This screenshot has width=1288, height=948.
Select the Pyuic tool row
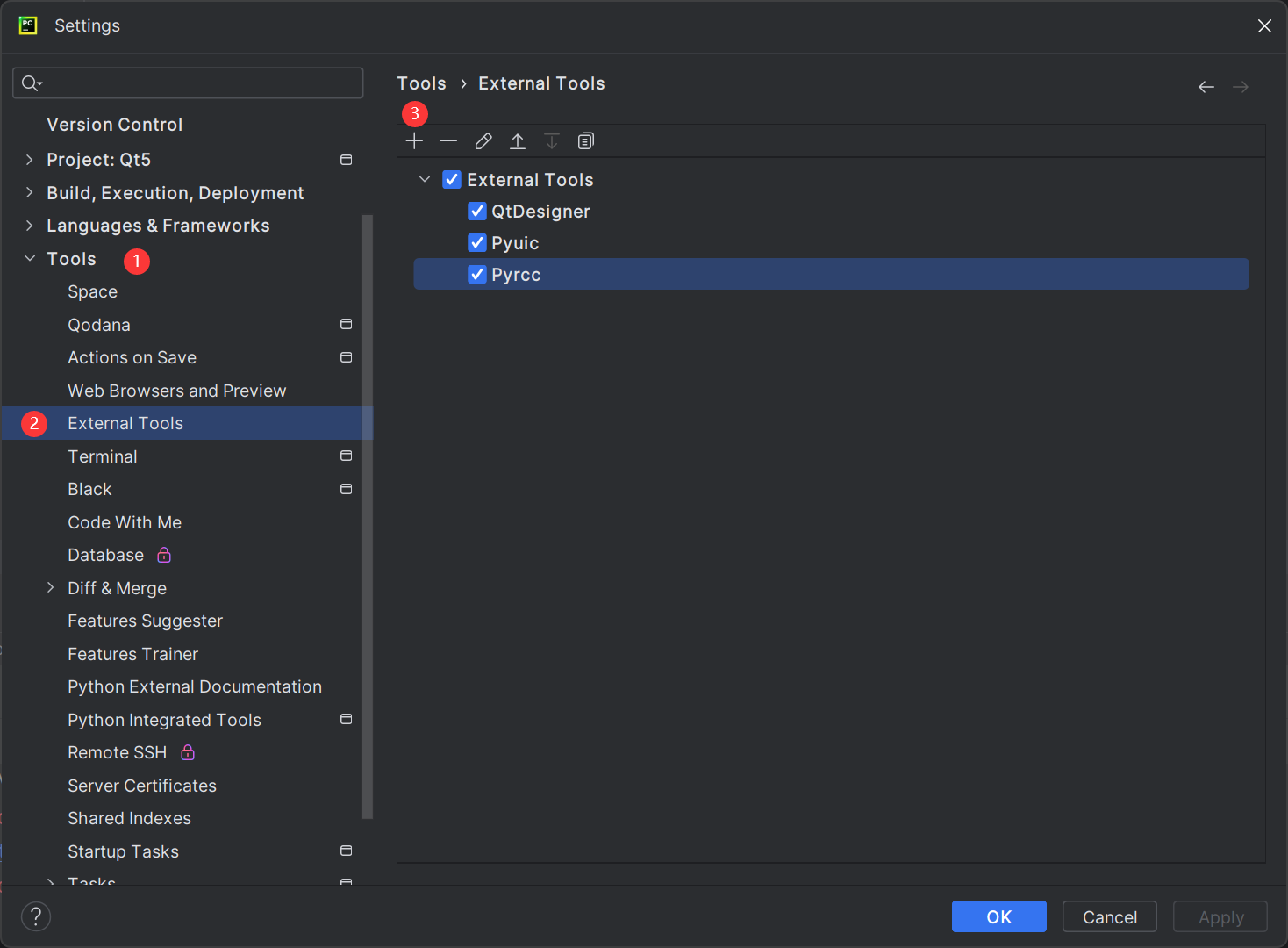(x=831, y=243)
